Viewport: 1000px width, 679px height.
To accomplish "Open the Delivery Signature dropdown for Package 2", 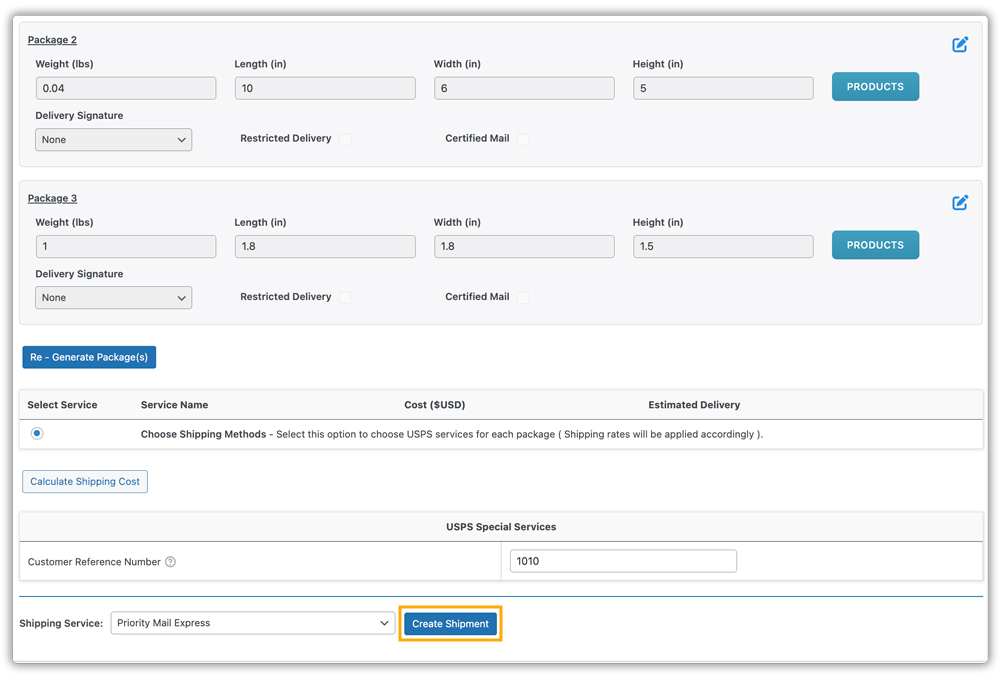I will (x=113, y=139).
